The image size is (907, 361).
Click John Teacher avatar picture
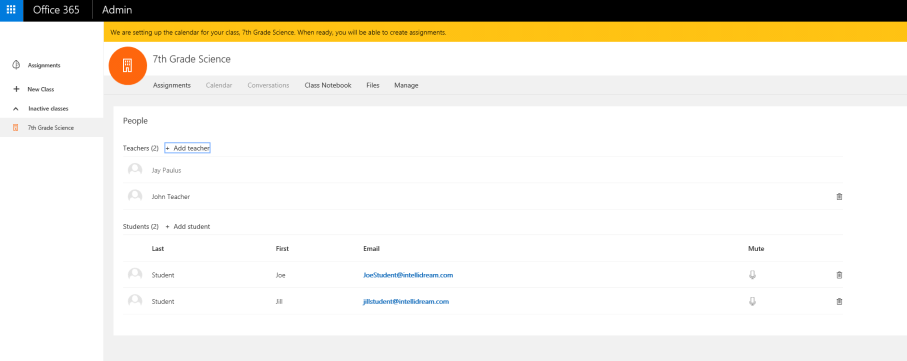click(x=135, y=197)
